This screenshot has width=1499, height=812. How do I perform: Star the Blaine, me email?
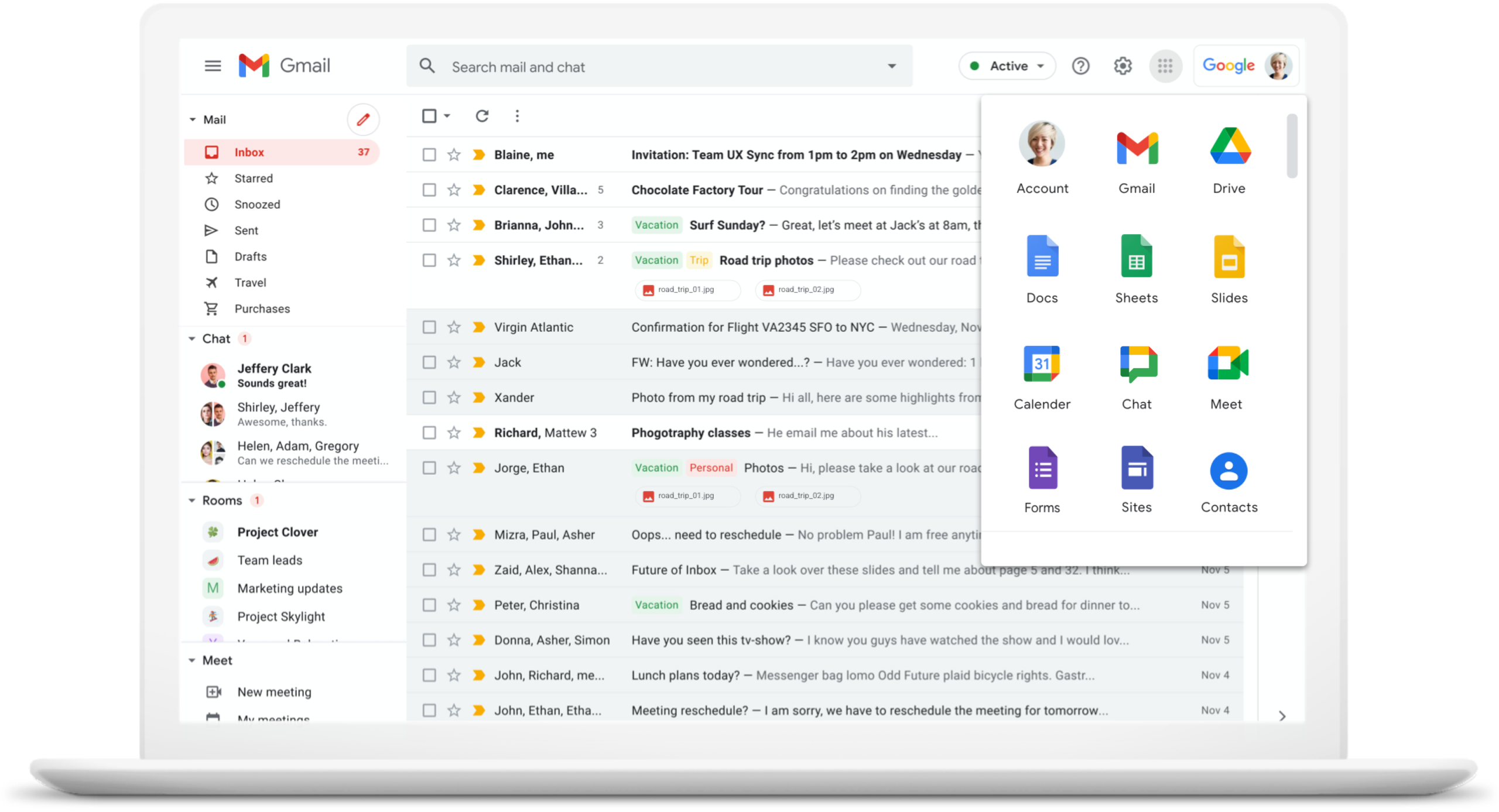point(454,155)
